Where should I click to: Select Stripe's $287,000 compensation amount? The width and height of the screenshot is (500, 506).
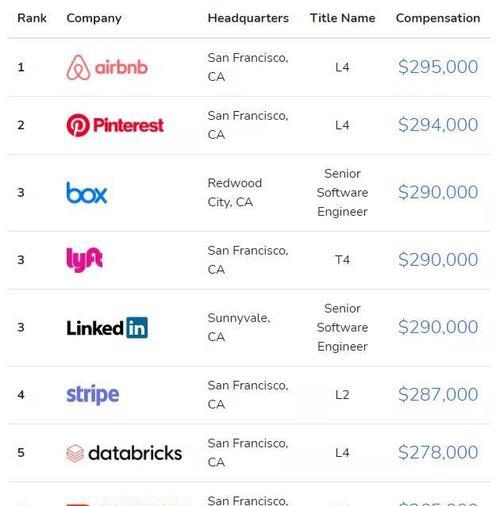tap(438, 395)
